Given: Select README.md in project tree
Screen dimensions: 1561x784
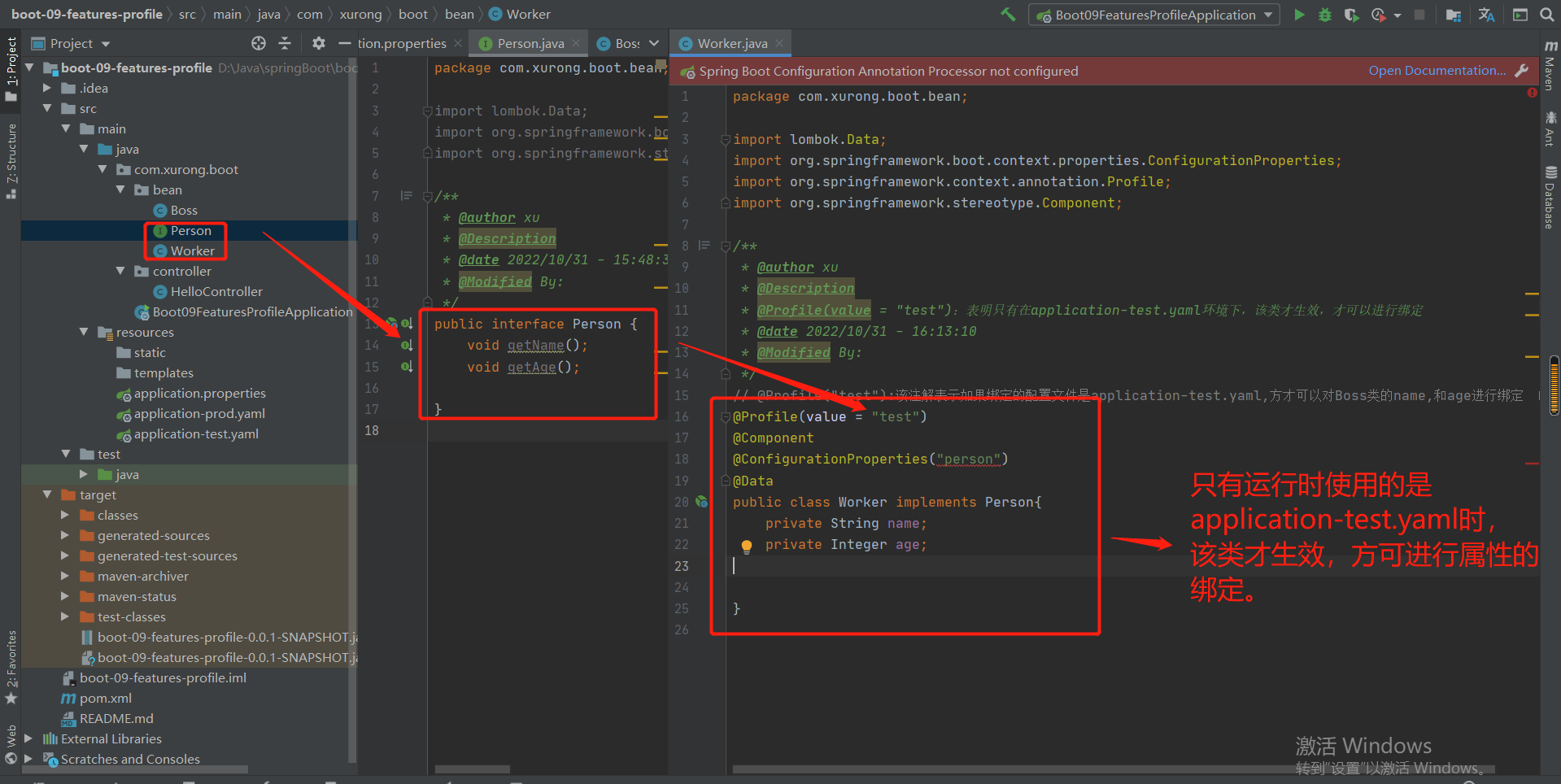Looking at the screenshot, I should (116, 718).
